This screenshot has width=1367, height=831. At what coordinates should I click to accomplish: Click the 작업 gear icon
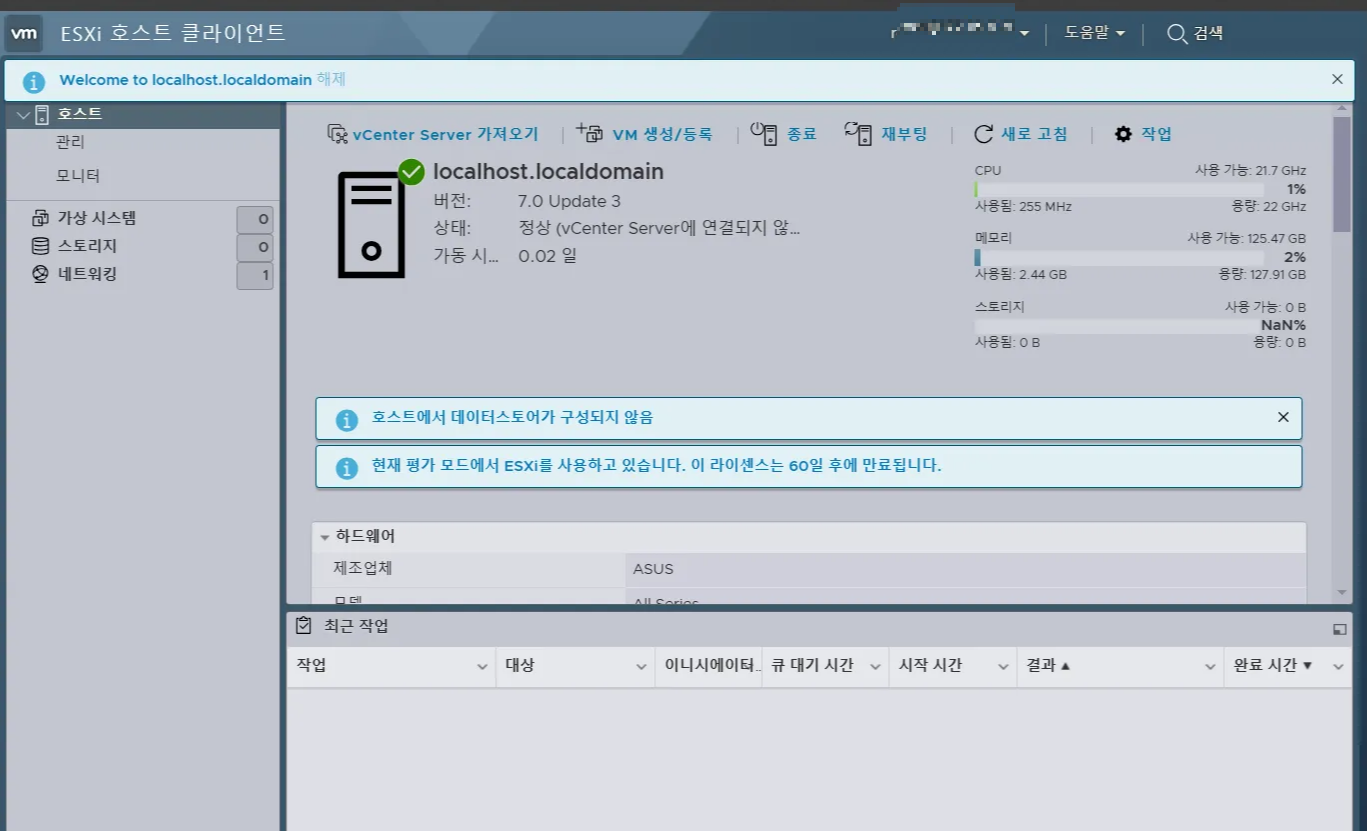click(x=1124, y=134)
